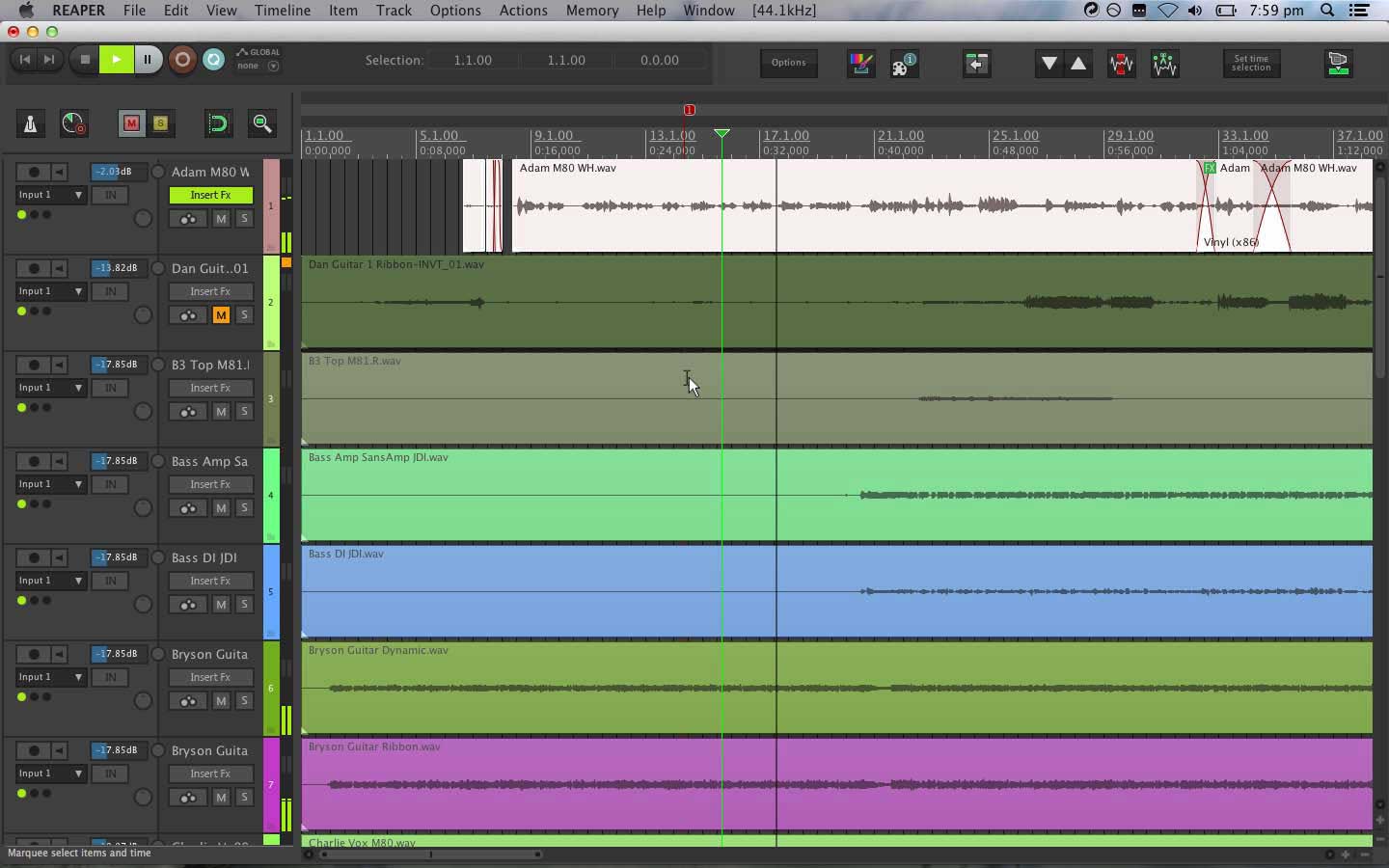Enable the ripple editing toolbar icon
The height and width of the screenshot is (868, 1389).
click(217, 123)
